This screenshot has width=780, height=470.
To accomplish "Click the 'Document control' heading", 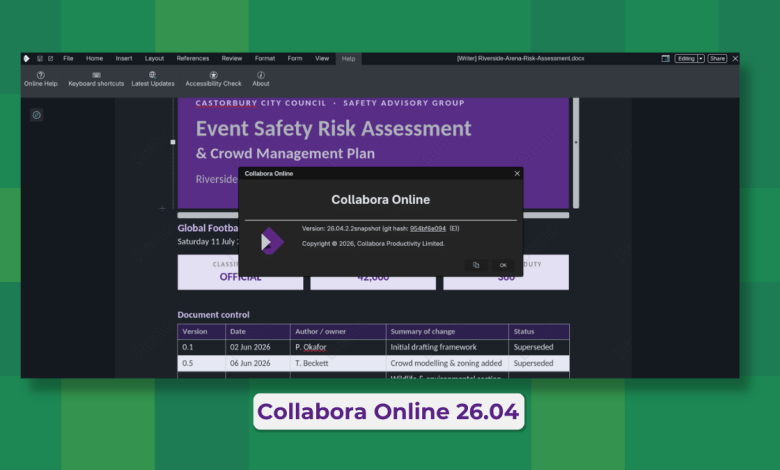I will pyautogui.click(x=213, y=315).
